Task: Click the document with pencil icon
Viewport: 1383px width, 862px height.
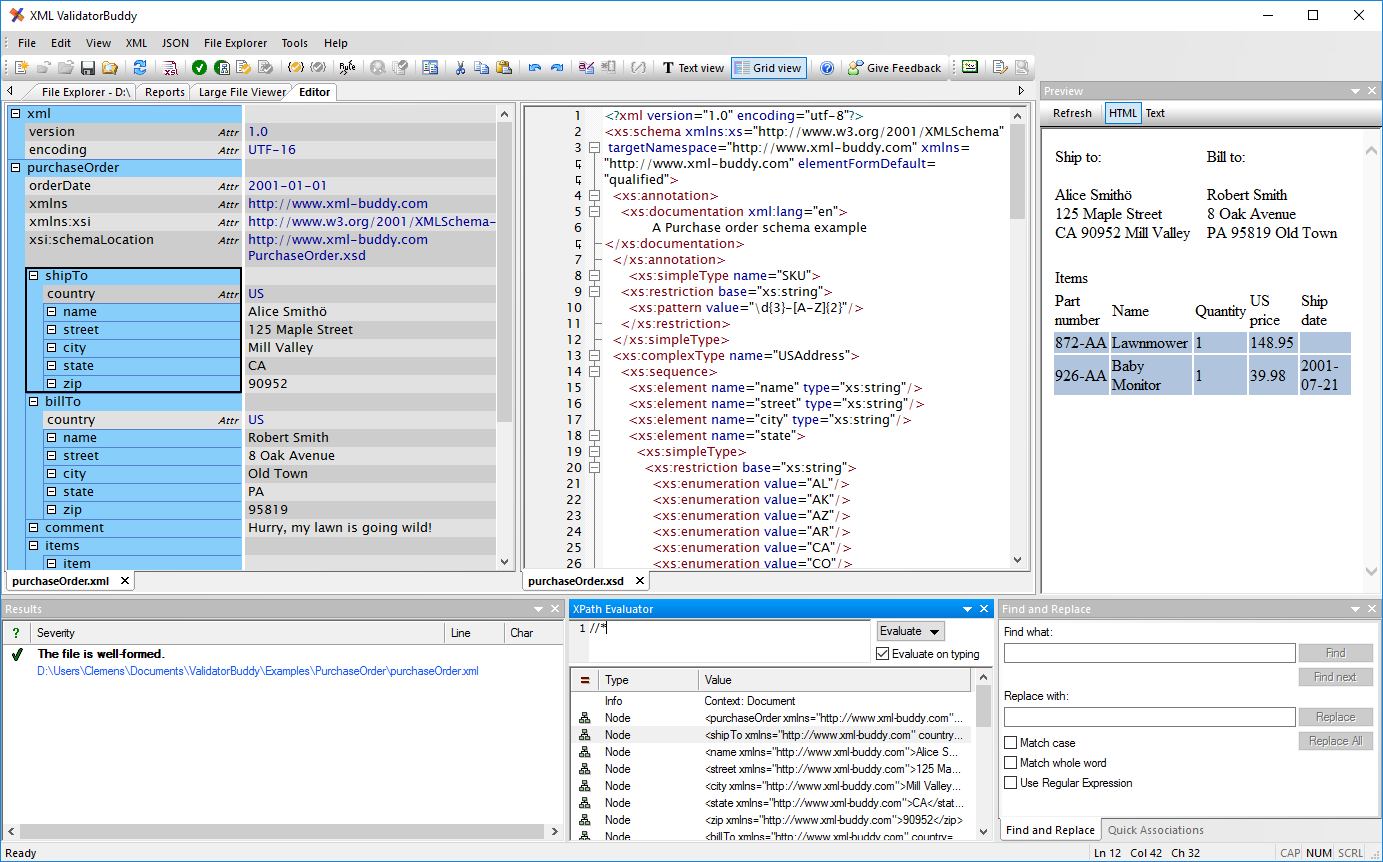Action: [1000, 68]
